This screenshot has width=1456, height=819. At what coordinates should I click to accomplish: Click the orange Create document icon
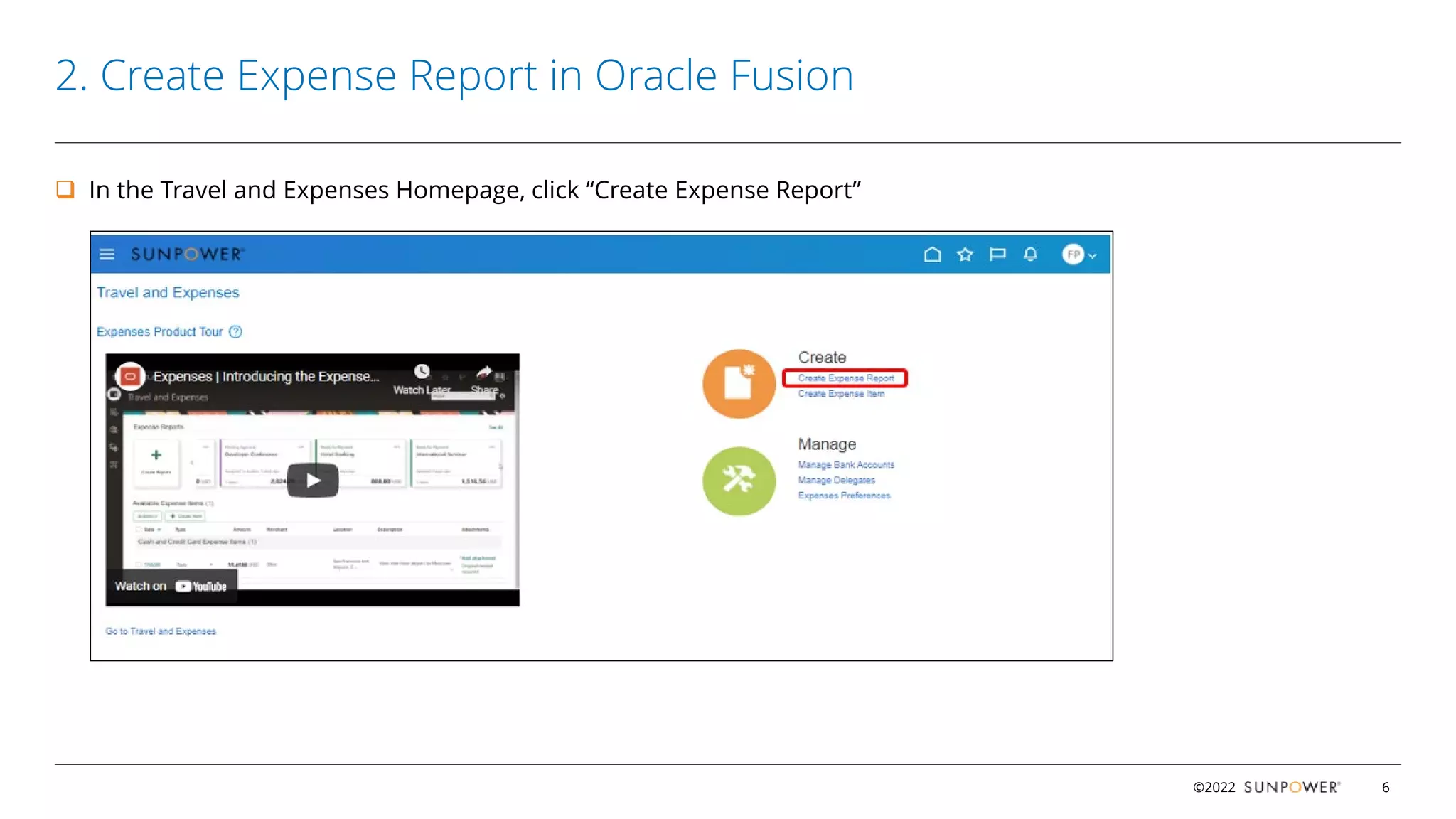tap(739, 384)
